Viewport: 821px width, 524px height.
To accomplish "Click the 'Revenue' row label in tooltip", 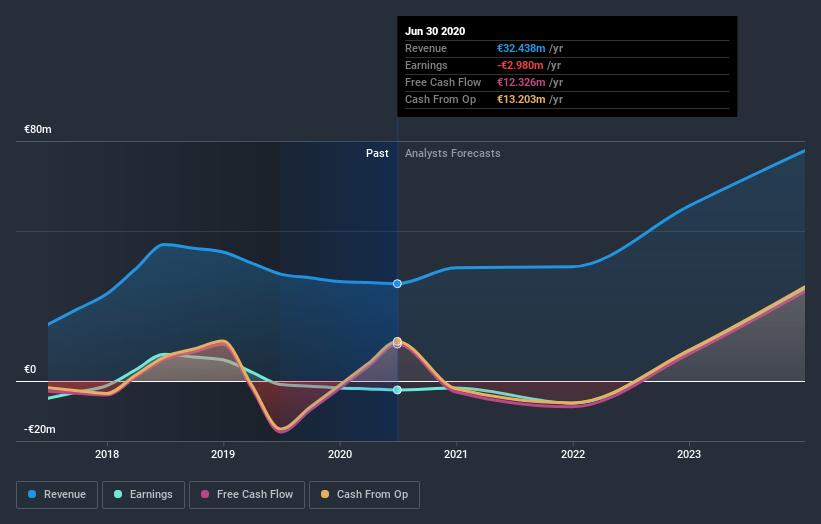I will tap(426, 48).
